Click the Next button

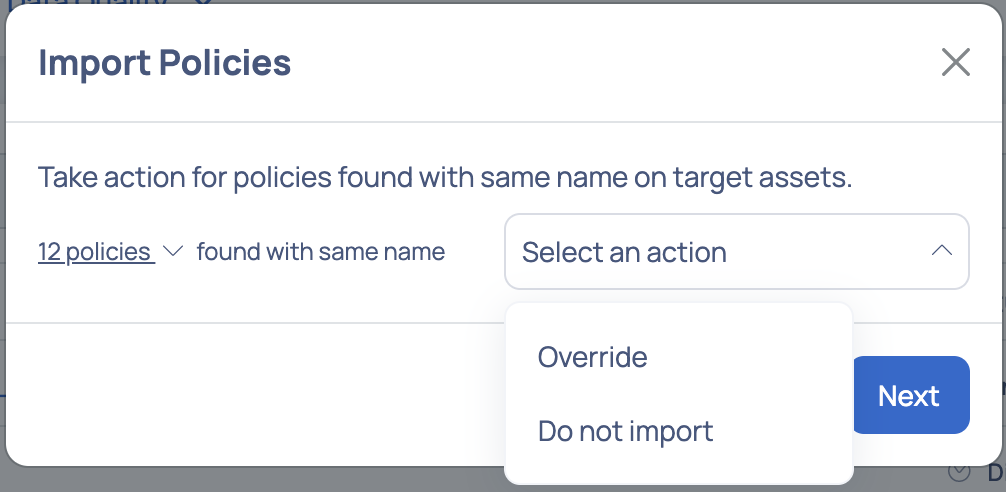pos(909,395)
